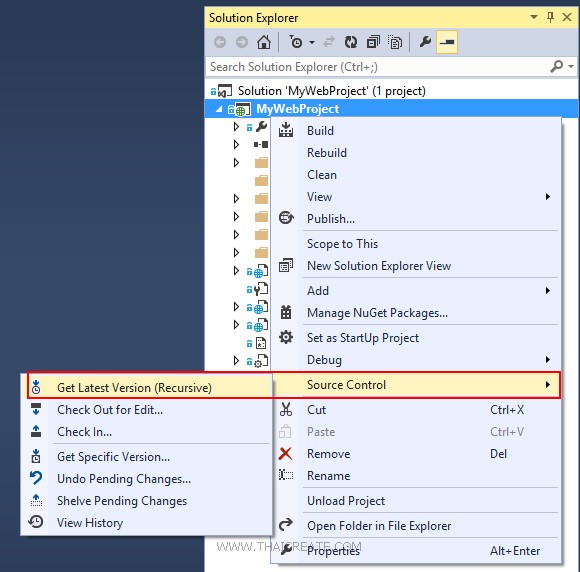Choose Shelve Pending Changes

pos(122,501)
